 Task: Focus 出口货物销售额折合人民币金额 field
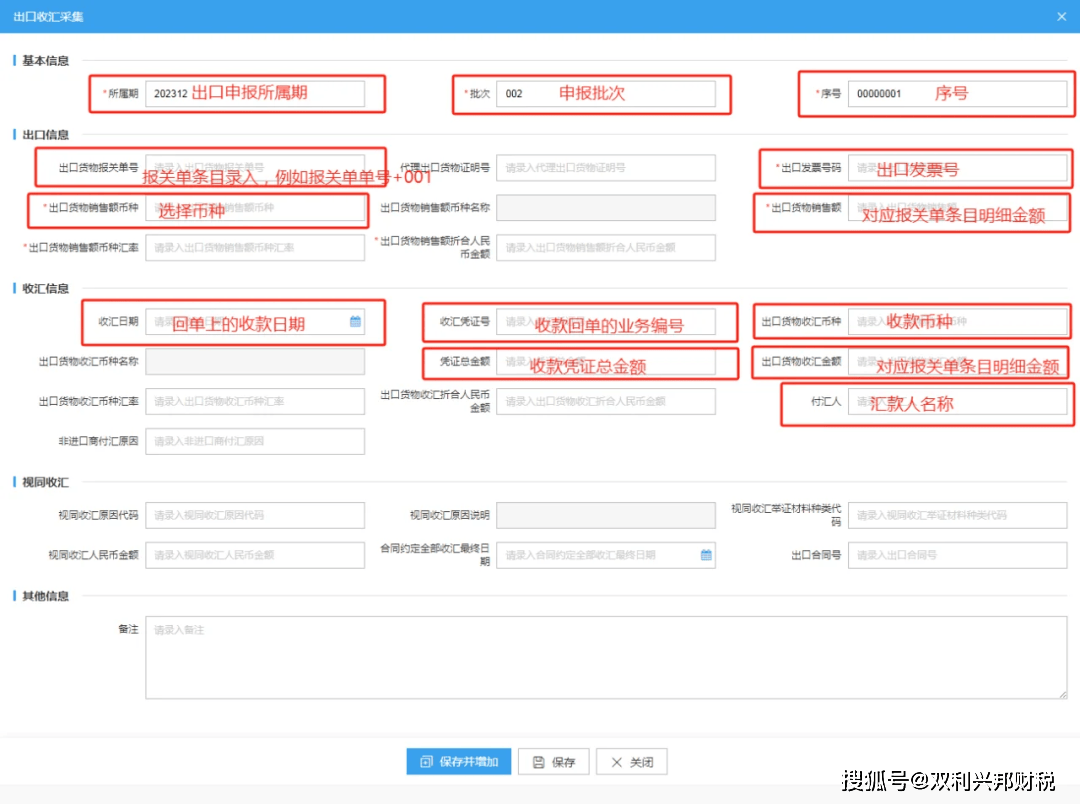[605, 248]
